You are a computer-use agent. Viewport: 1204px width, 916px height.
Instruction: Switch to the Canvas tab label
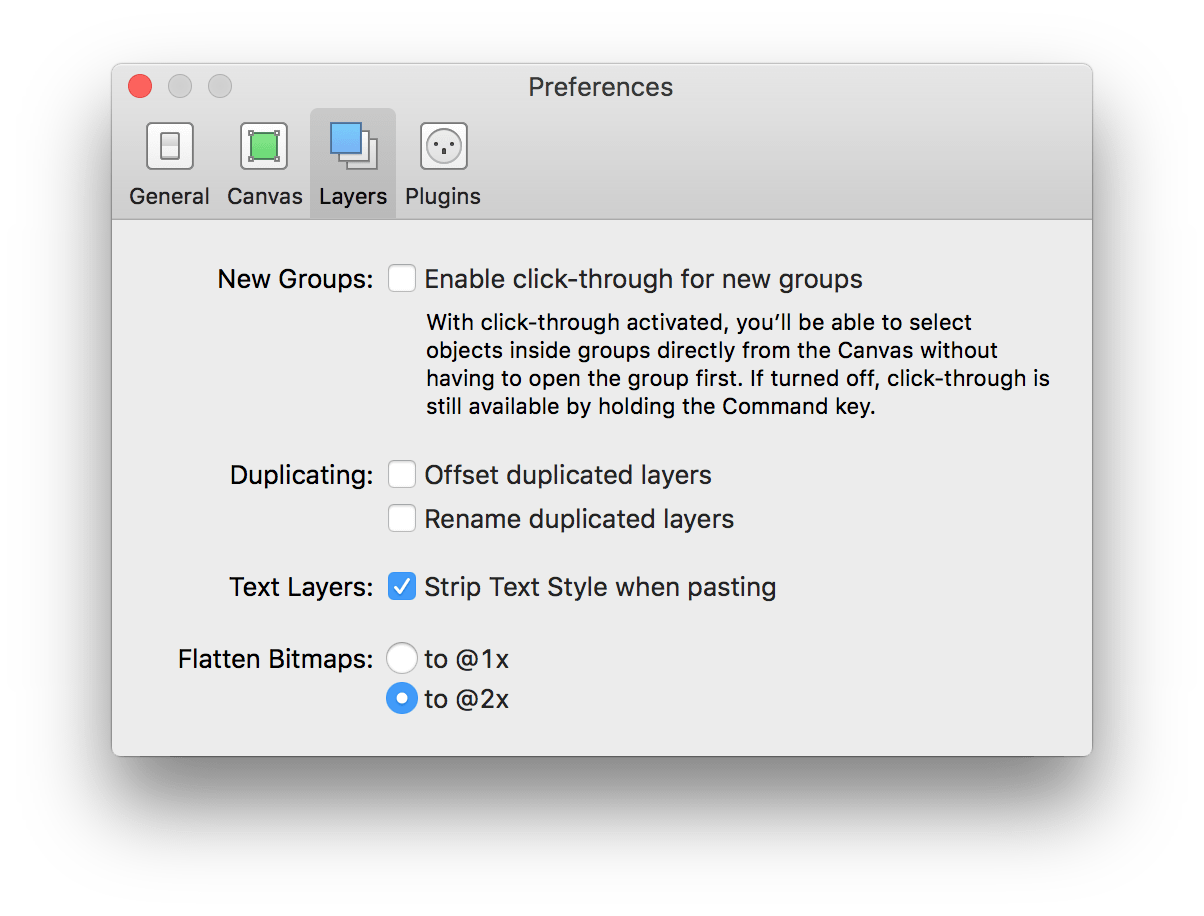[264, 196]
